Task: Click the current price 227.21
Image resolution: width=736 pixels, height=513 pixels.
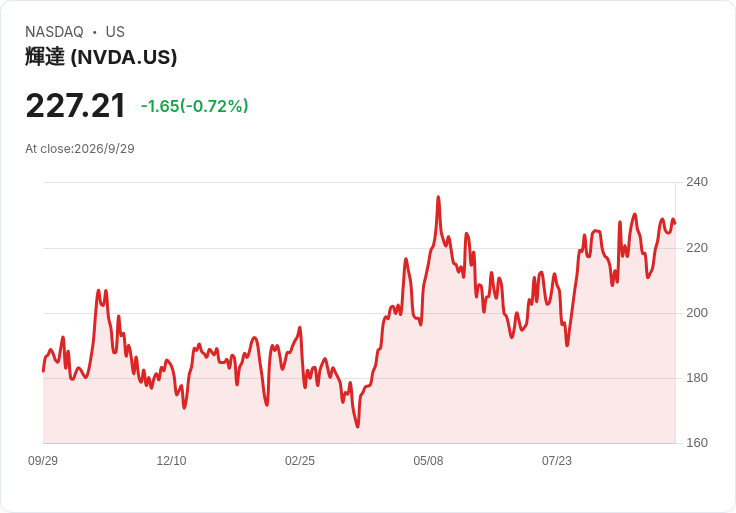Action: [x=76, y=106]
